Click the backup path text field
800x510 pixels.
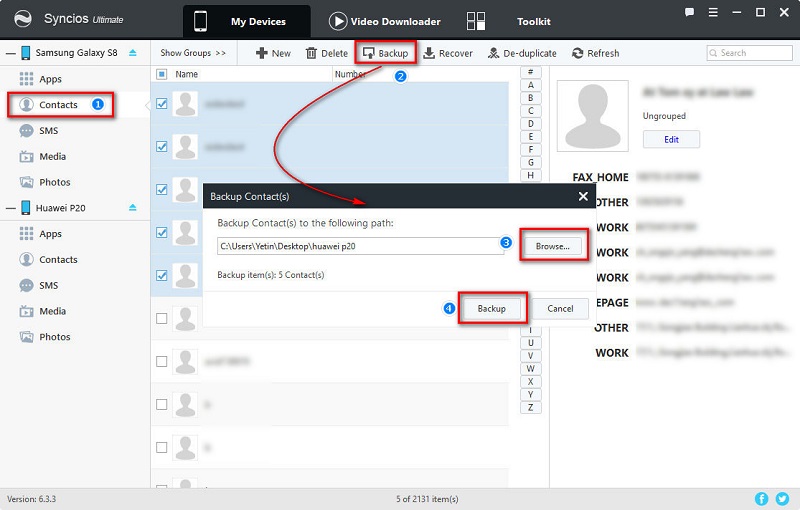360,246
